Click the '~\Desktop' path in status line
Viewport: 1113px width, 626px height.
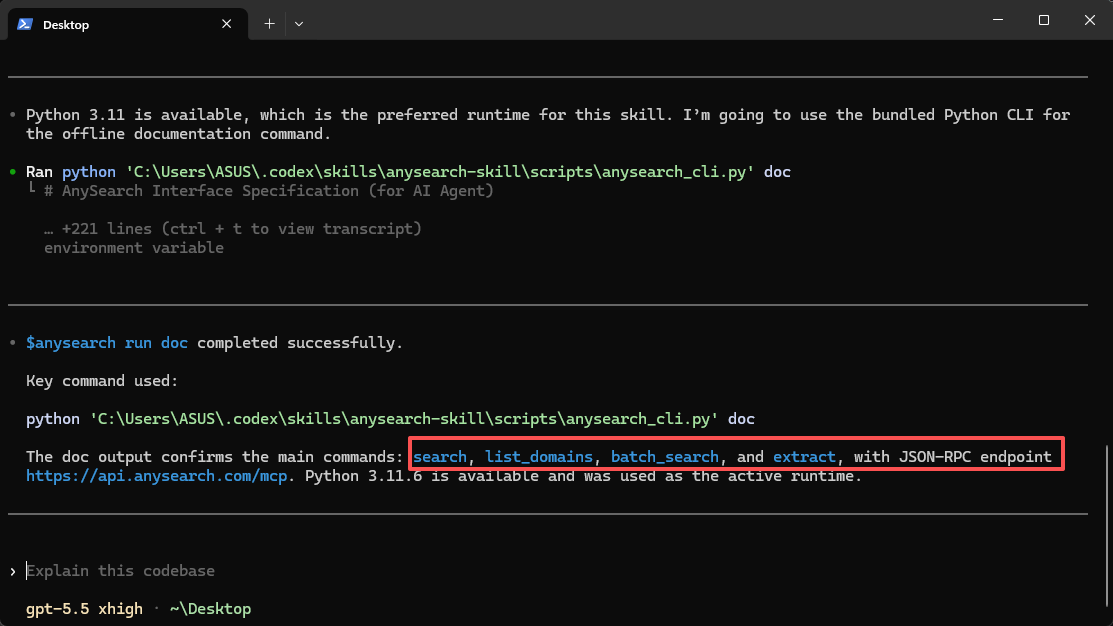tap(210, 609)
